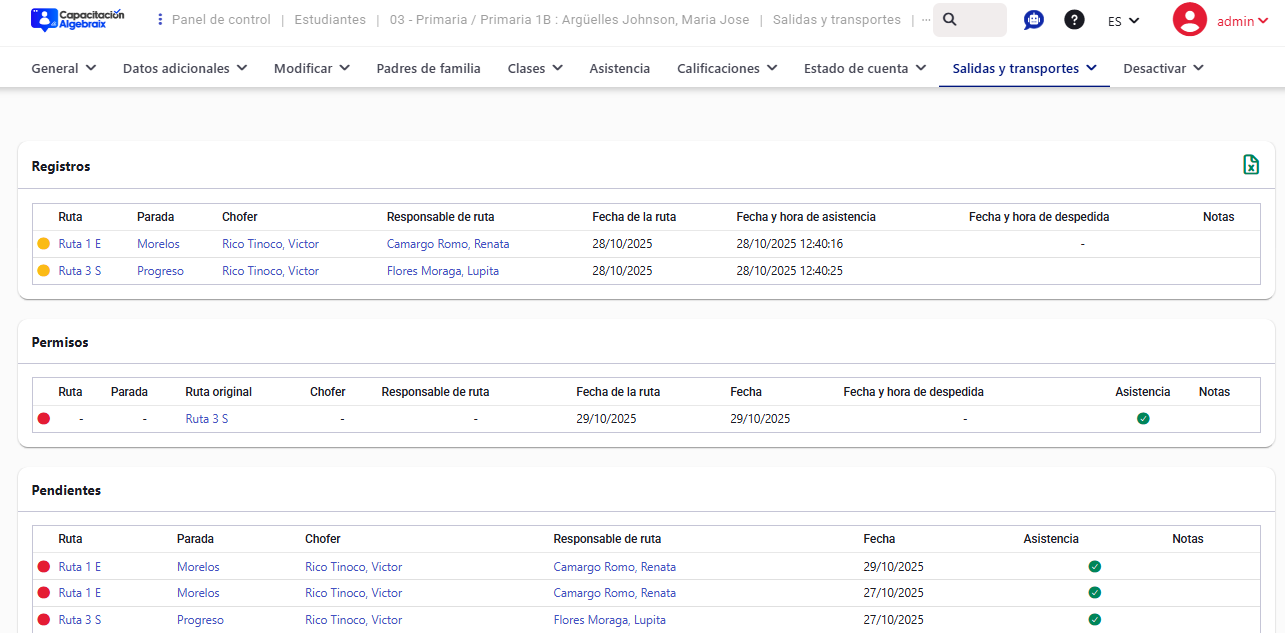Toggle attendance check for Progreso pending row
This screenshot has height=633, width=1285.
point(1095,620)
